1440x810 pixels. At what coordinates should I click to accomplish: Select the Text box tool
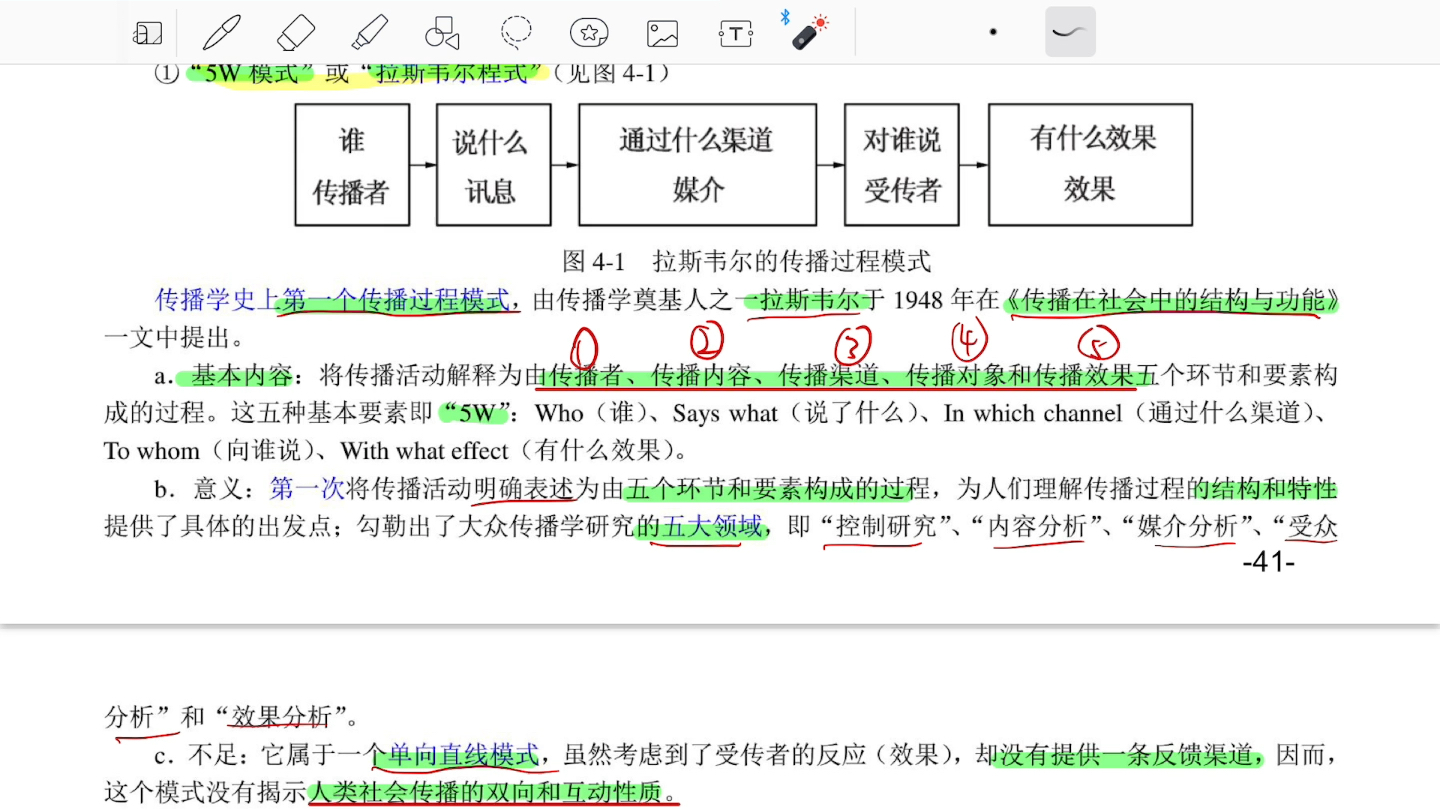click(x=734, y=31)
